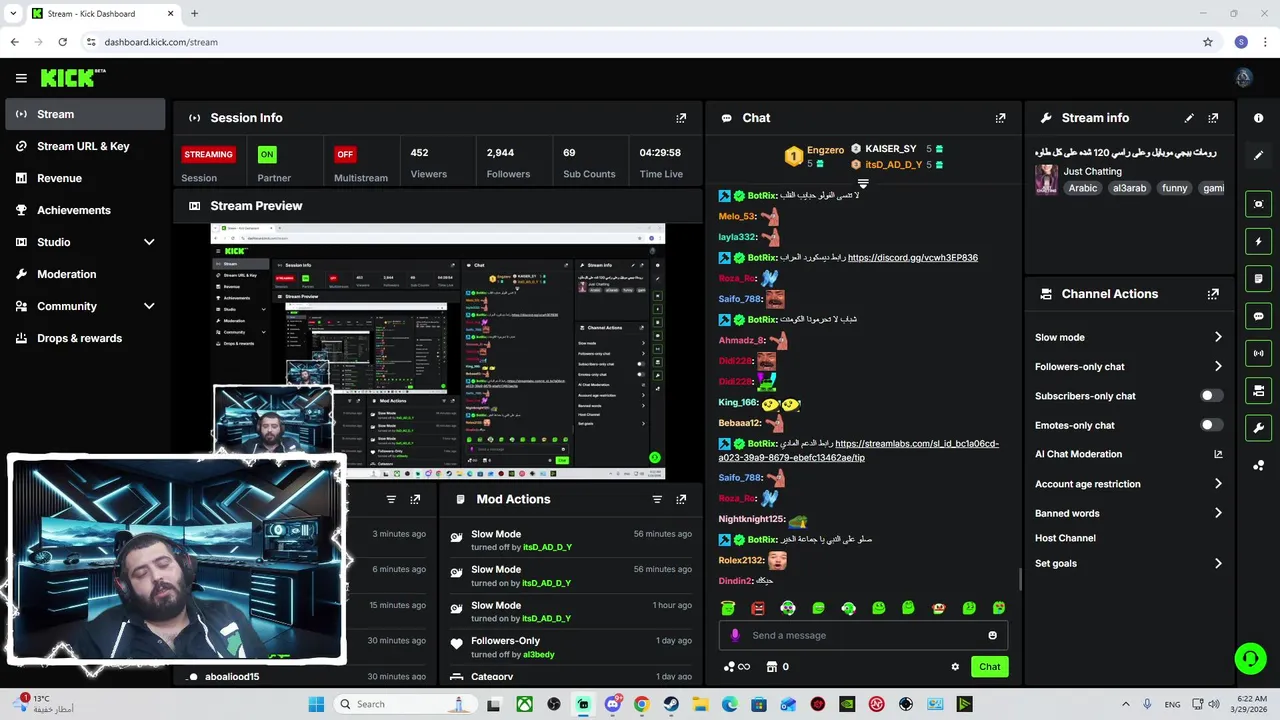Select Stream in the sidebar
The image size is (1280, 720).
(x=85, y=114)
